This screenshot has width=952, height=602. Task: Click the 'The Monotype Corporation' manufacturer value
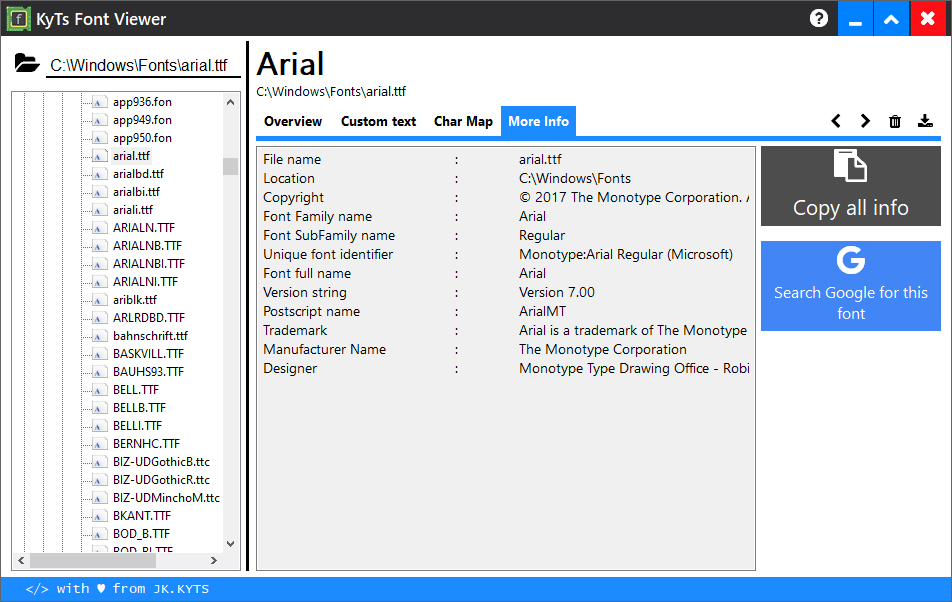click(602, 350)
